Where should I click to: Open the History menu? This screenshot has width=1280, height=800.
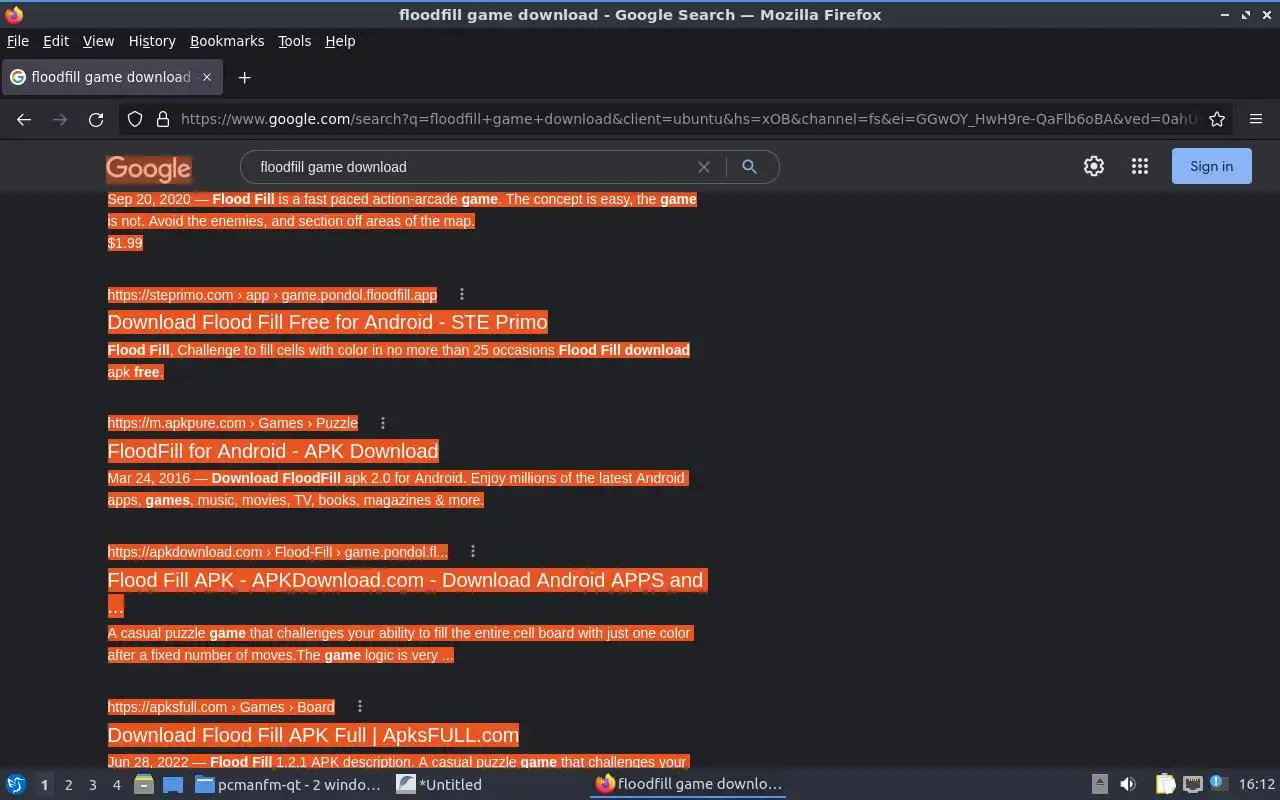pos(152,41)
